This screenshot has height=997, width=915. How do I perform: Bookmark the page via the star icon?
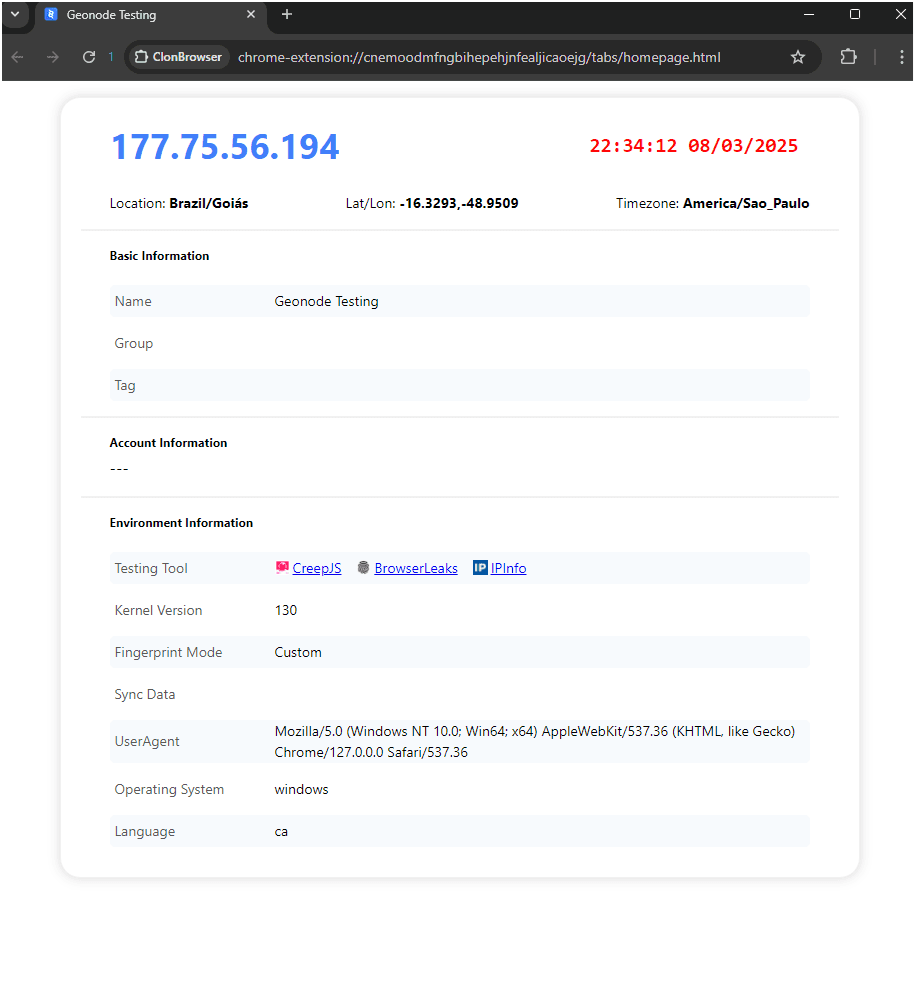[798, 57]
